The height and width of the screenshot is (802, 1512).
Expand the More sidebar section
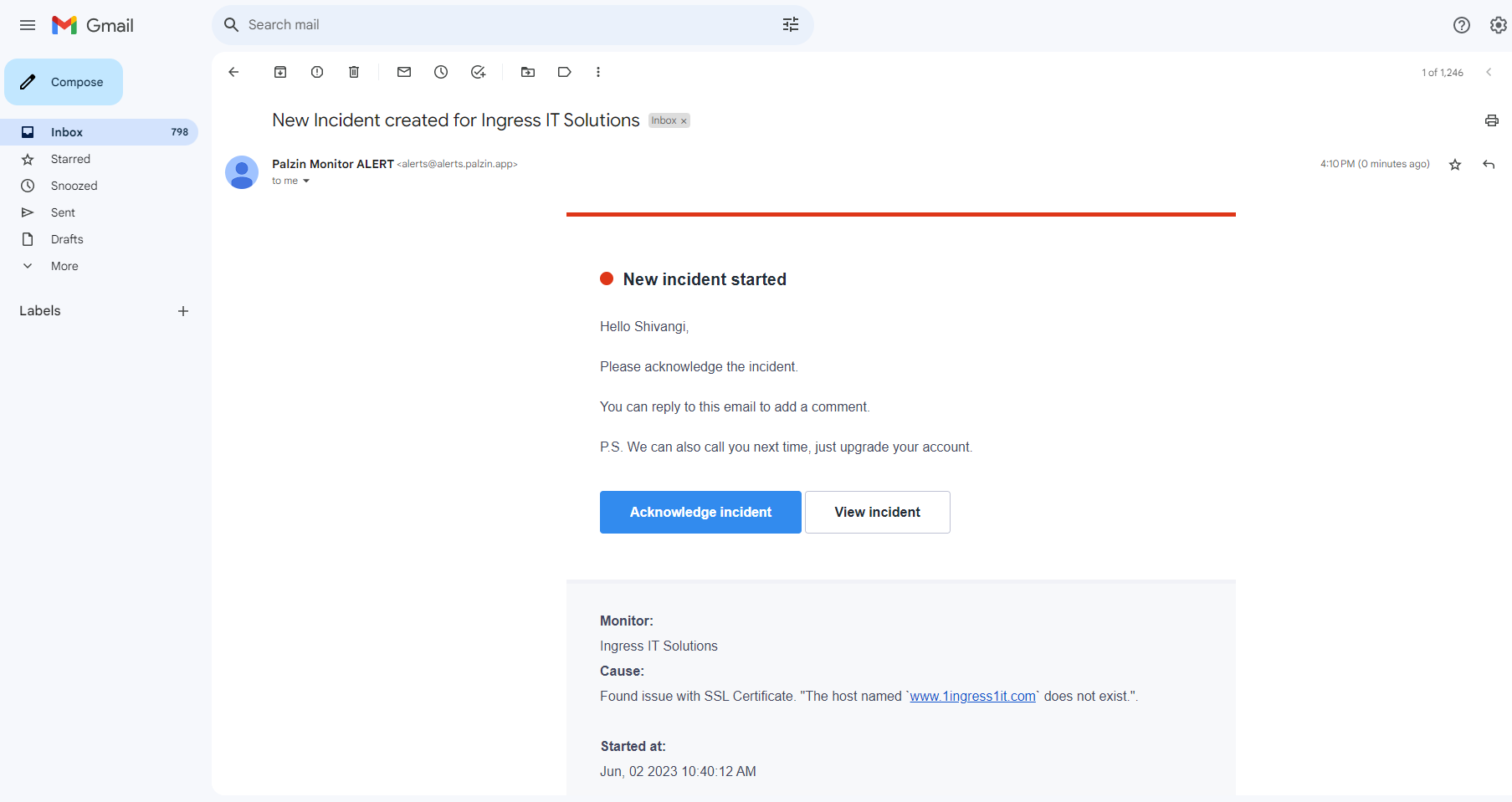click(x=64, y=266)
